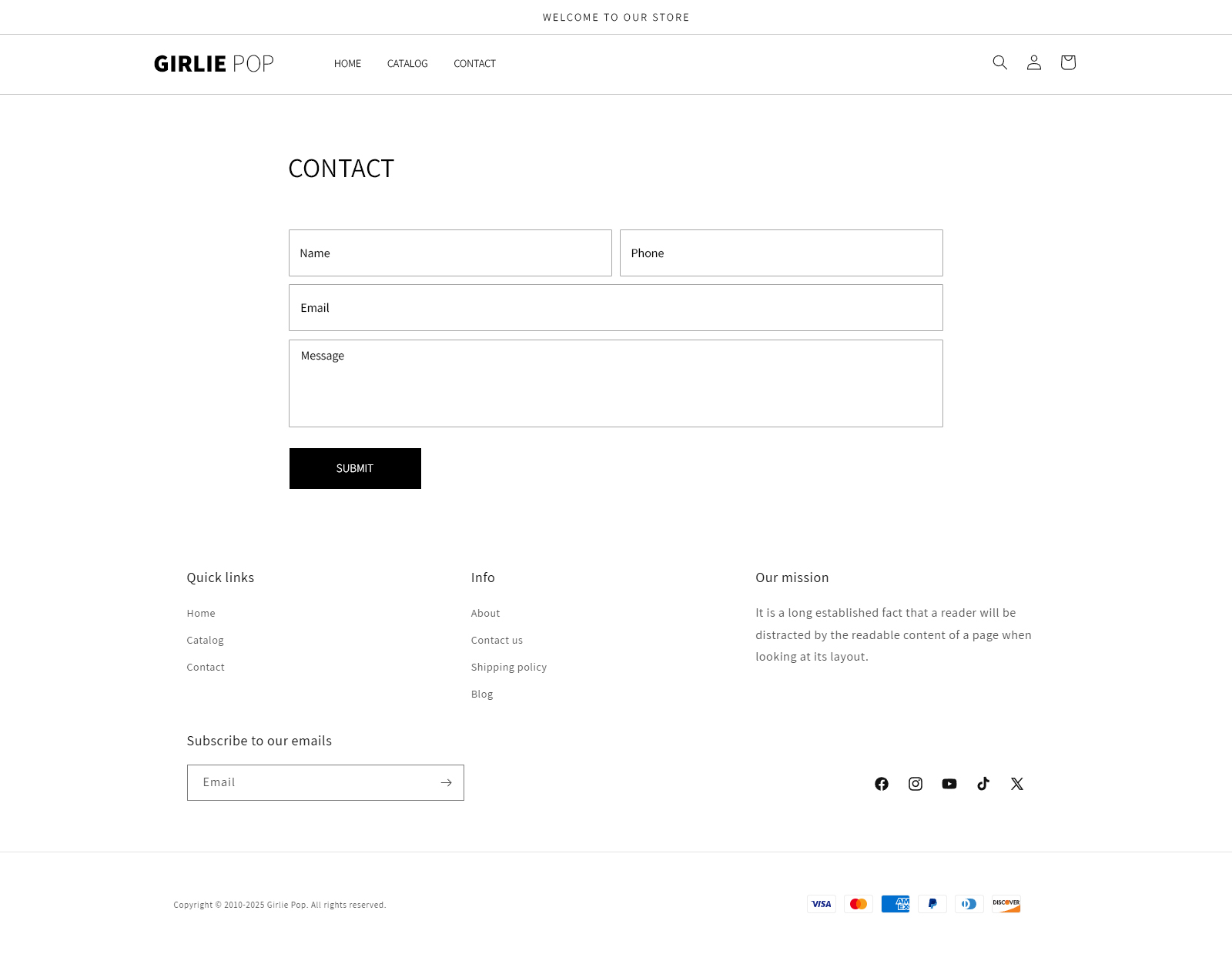Click the YouTube social icon

tap(949, 784)
